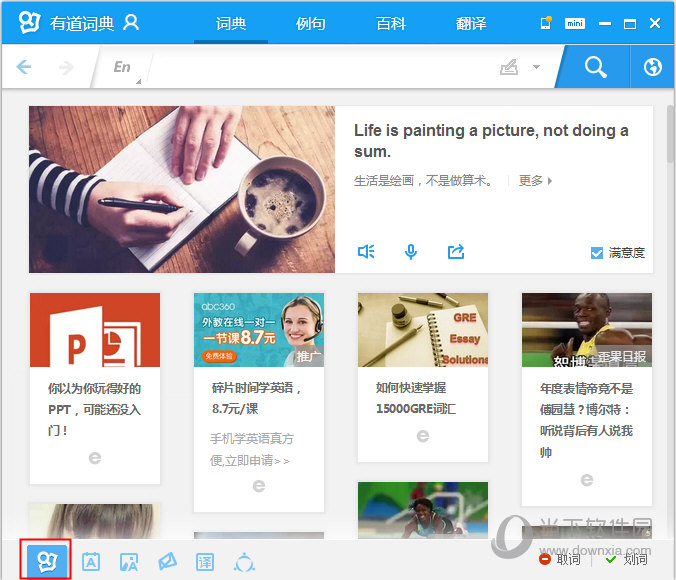
Task: Open the 翻译 tab
Action: pyautogui.click(x=471, y=23)
